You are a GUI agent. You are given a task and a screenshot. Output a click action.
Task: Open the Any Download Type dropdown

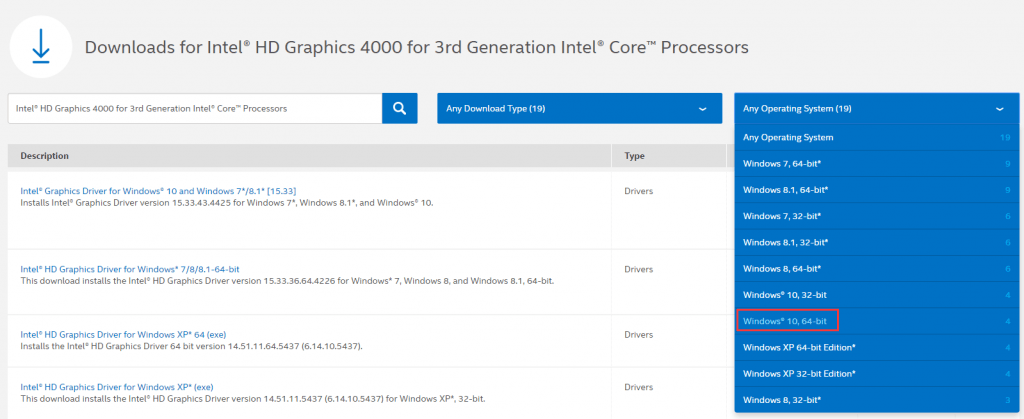(579, 109)
